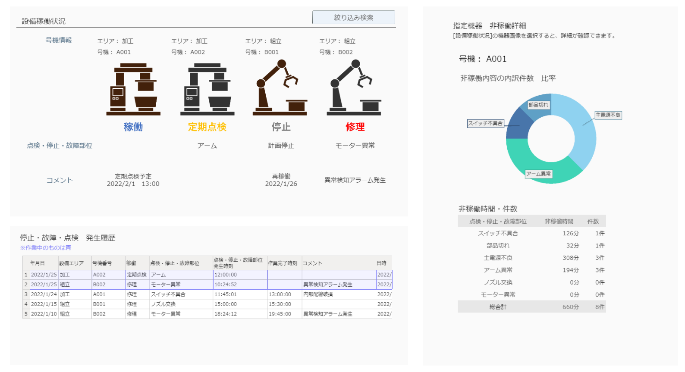The width and height of the screenshot is (685, 372).
Task: Click the 号機番号 column header
Action: pos(102,263)
